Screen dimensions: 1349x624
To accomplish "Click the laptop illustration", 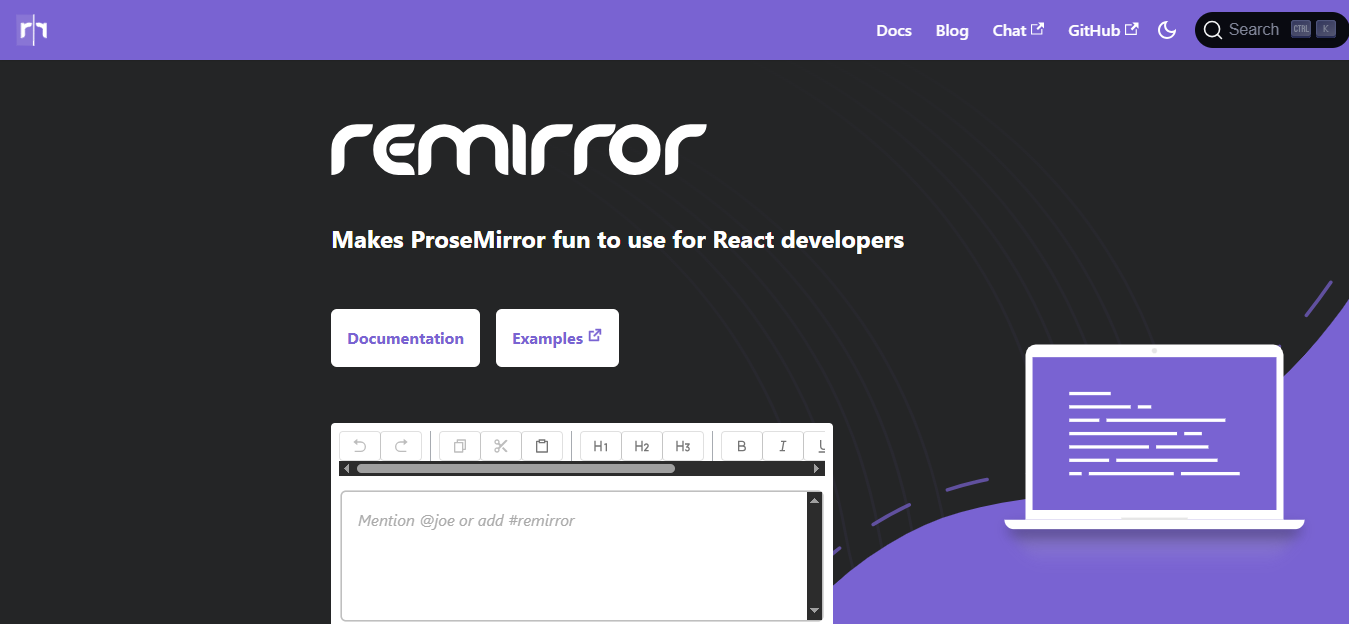I will 1154,438.
